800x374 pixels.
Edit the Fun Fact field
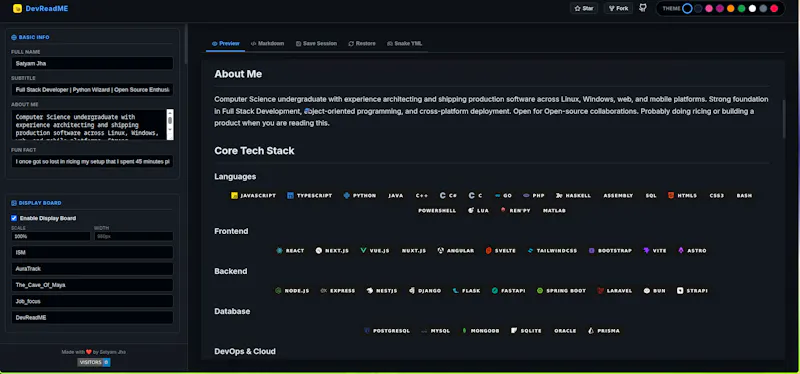[x=92, y=162]
